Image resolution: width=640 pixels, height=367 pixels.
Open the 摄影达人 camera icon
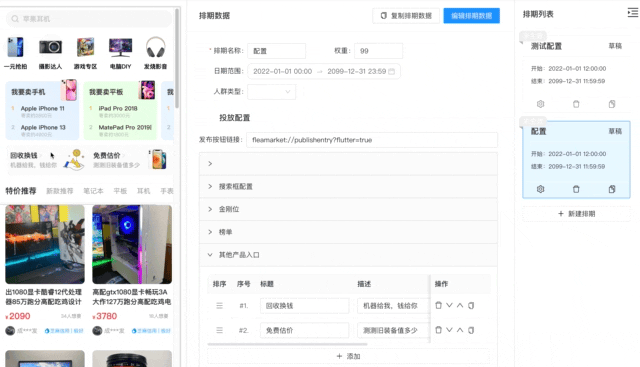[x=50, y=47]
